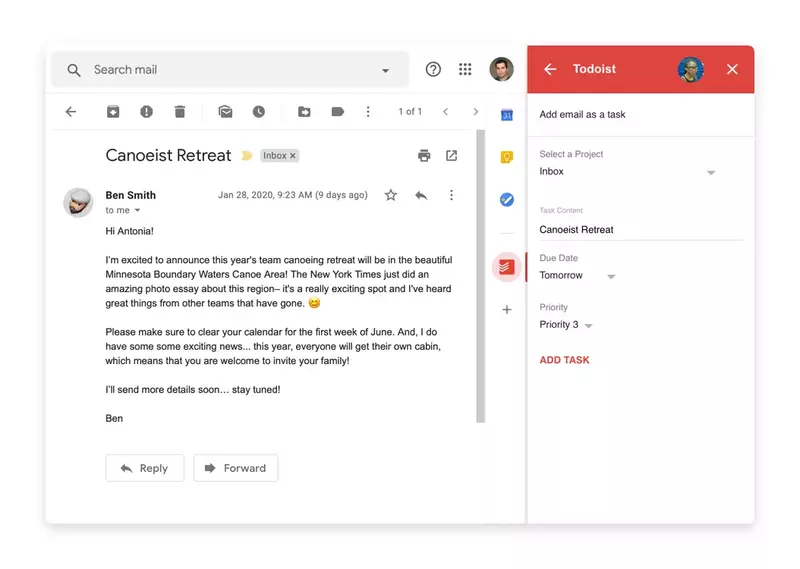Print the whole conversation
800x569 pixels.
[x=424, y=156]
